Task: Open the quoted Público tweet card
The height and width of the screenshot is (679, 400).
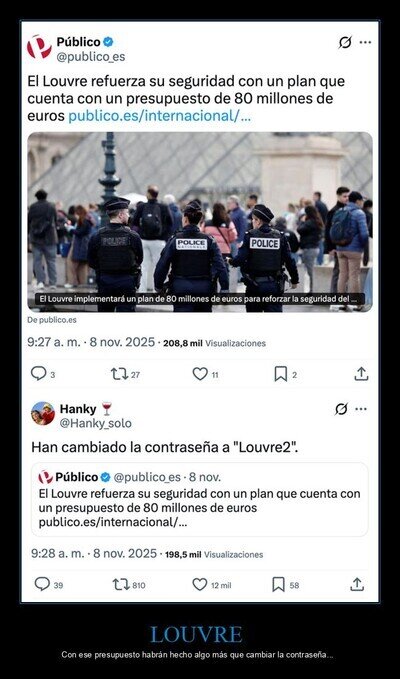Action: click(x=200, y=500)
